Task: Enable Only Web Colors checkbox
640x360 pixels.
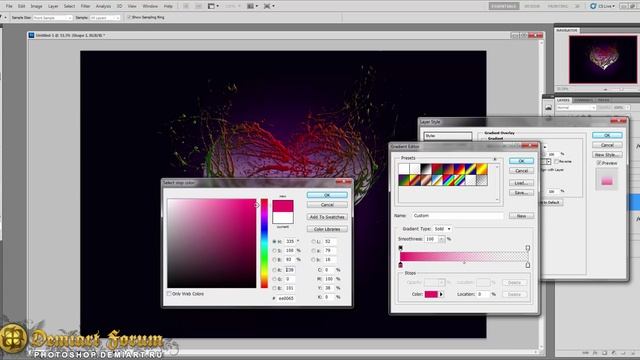Action: coord(169,294)
